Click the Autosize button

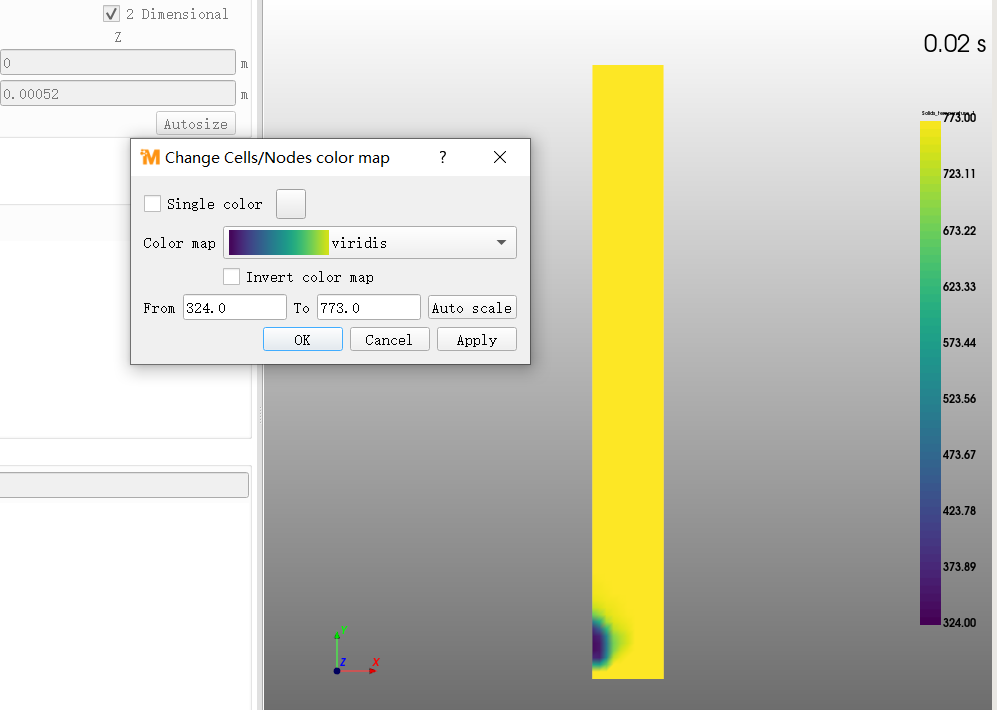(196, 124)
